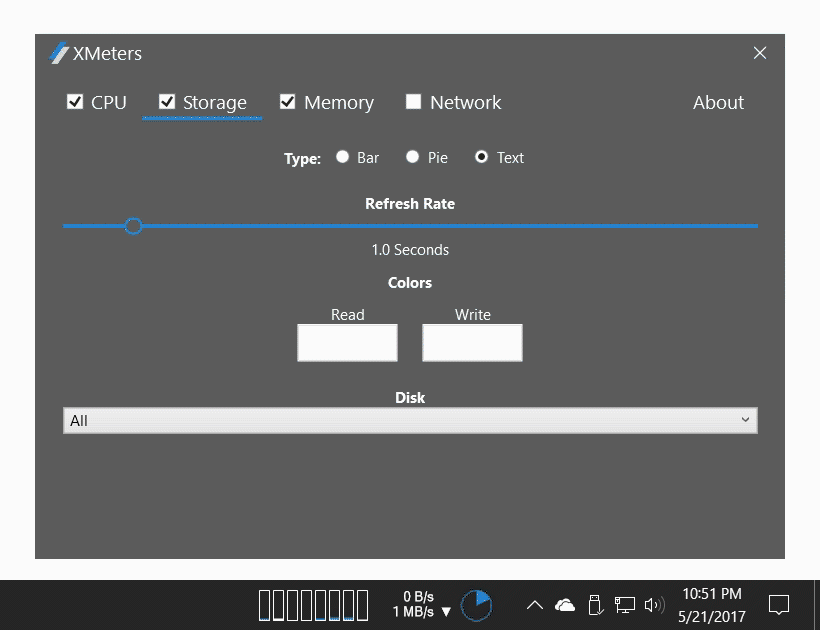Uncheck the CPU checkbox
This screenshot has height=630, width=820.
(75, 102)
